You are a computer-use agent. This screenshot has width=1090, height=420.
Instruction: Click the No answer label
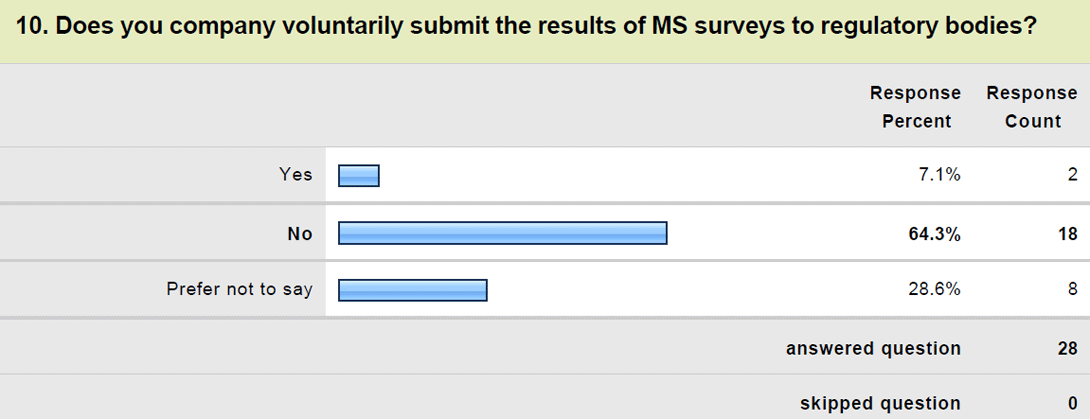click(300, 234)
